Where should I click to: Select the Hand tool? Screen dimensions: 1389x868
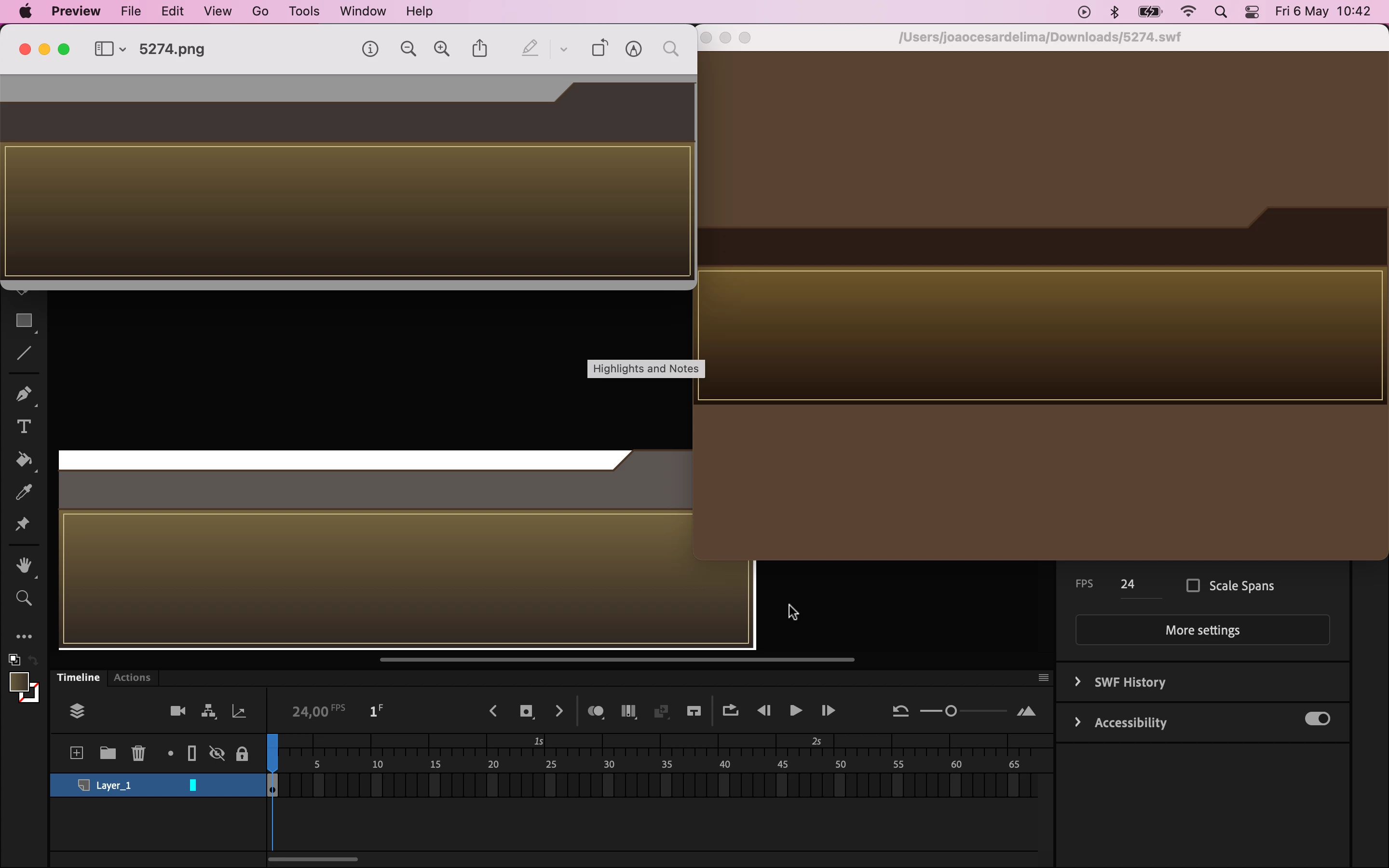(24, 566)
